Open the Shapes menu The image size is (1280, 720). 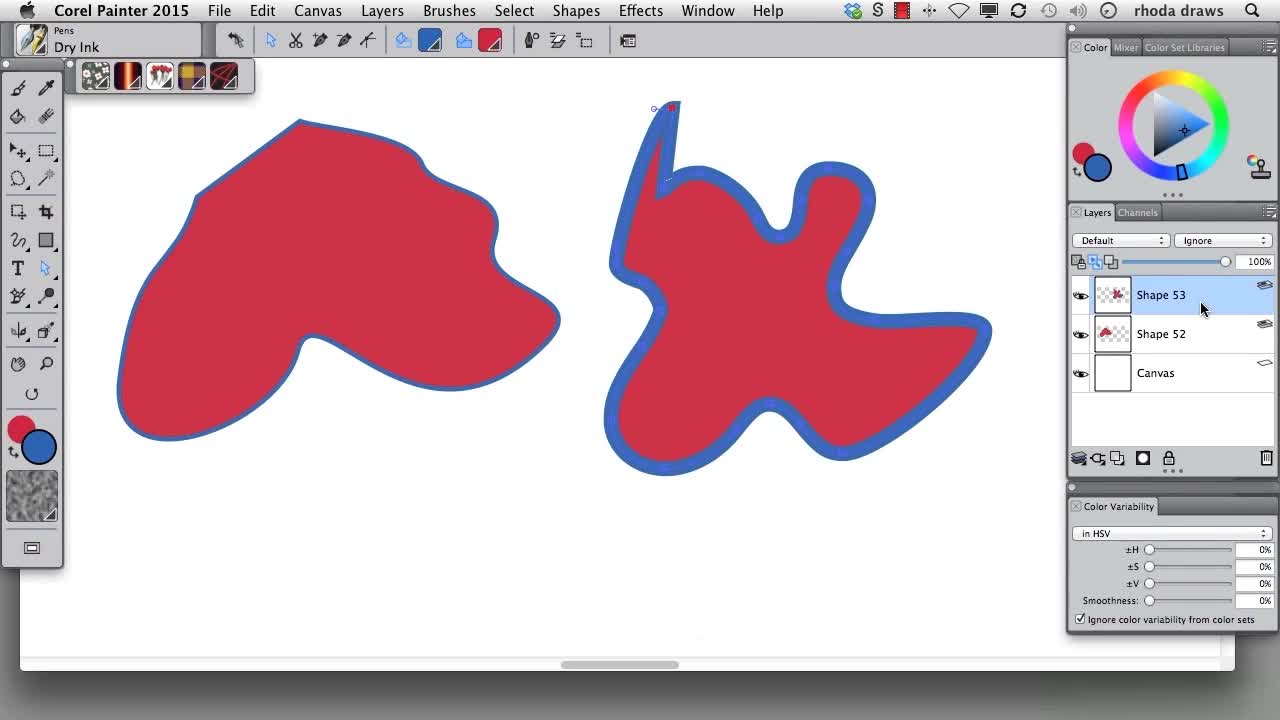click(576, 11)
